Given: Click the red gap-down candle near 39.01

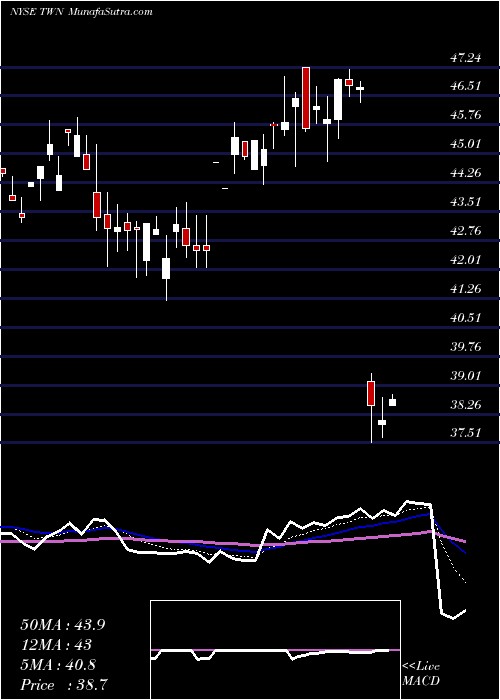Looking at the screenshot, I should (x=371, y=393).
